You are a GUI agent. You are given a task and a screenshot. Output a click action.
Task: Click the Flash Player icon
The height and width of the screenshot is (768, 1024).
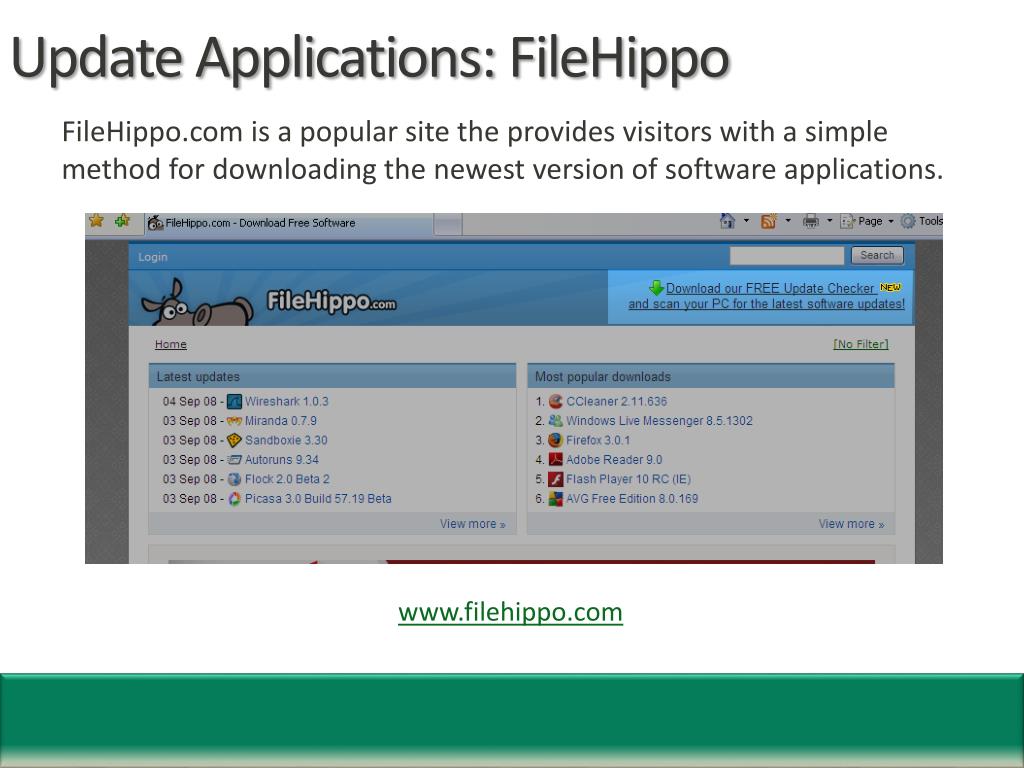point(556,479)
